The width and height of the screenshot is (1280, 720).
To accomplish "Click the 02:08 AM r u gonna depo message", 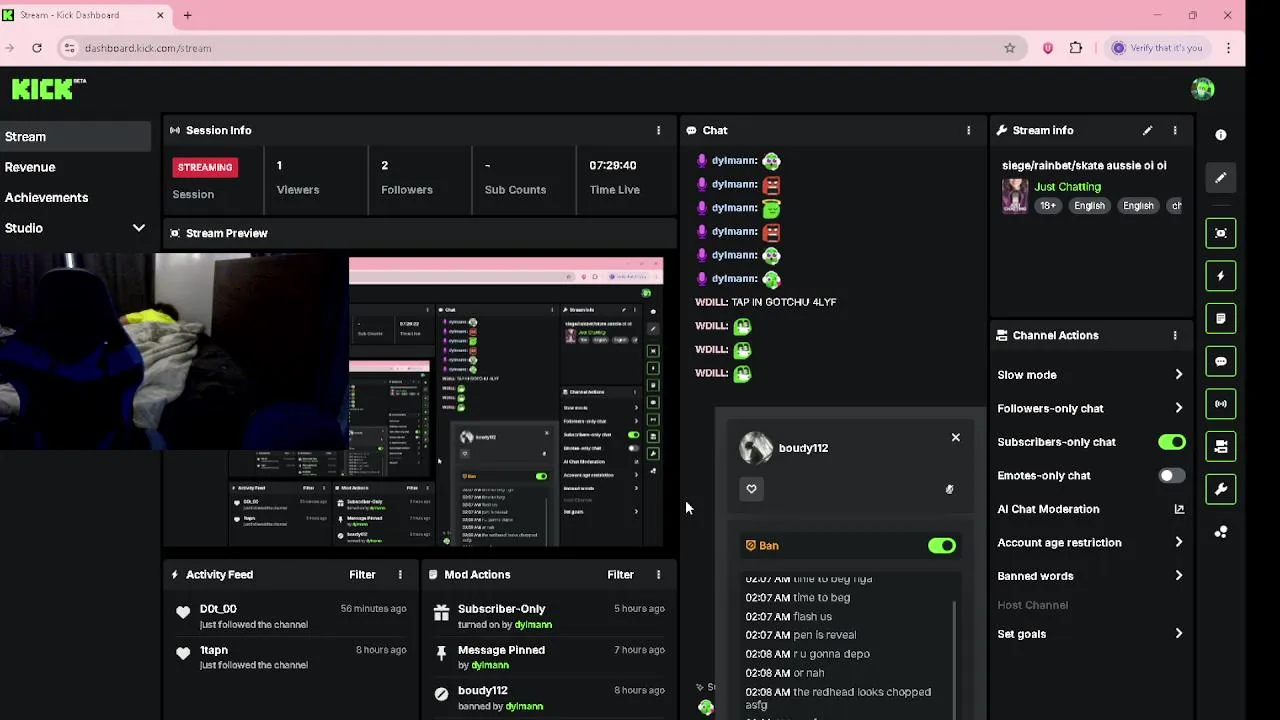I will coord(807,654).
